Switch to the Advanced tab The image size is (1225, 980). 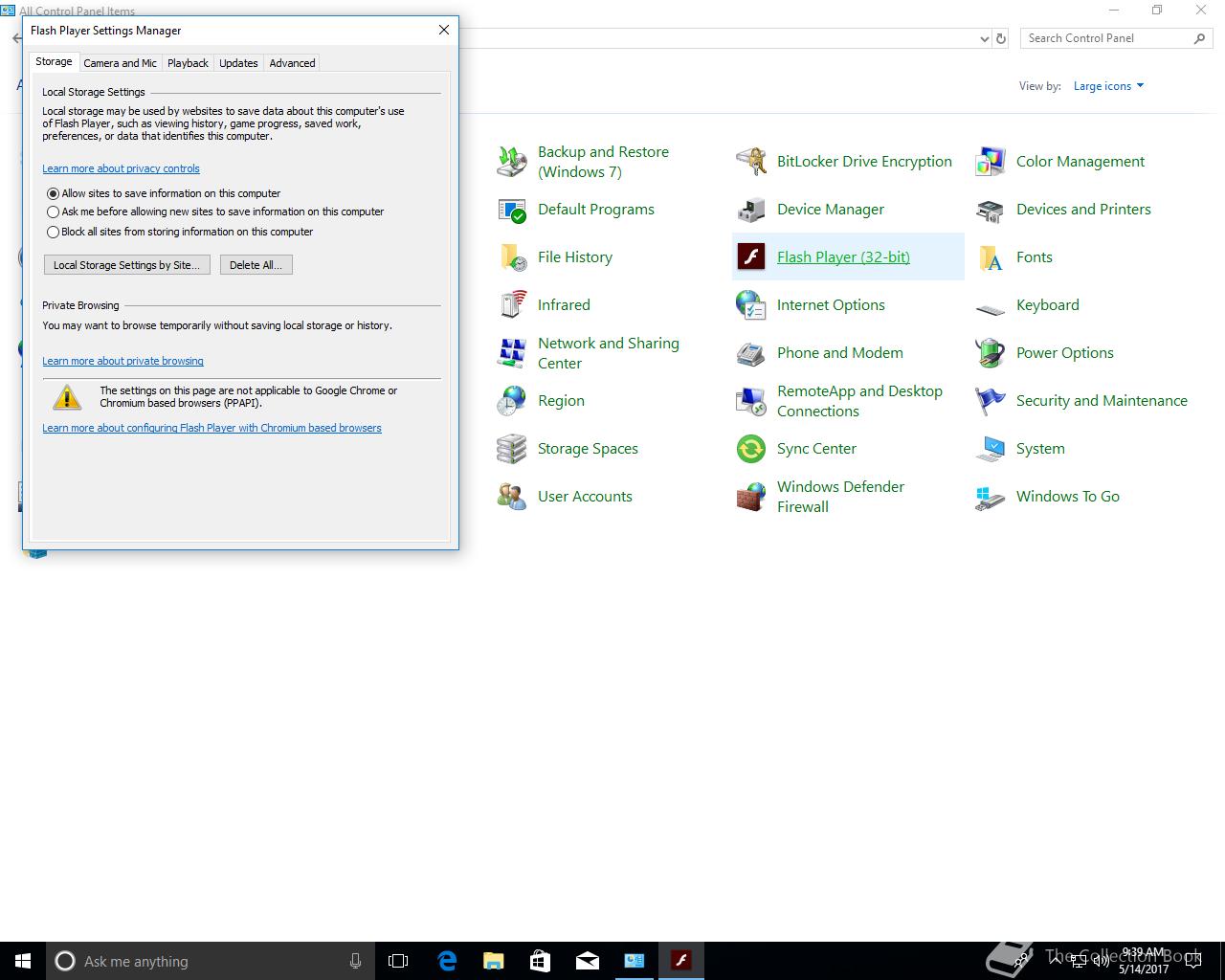point(292,63)
